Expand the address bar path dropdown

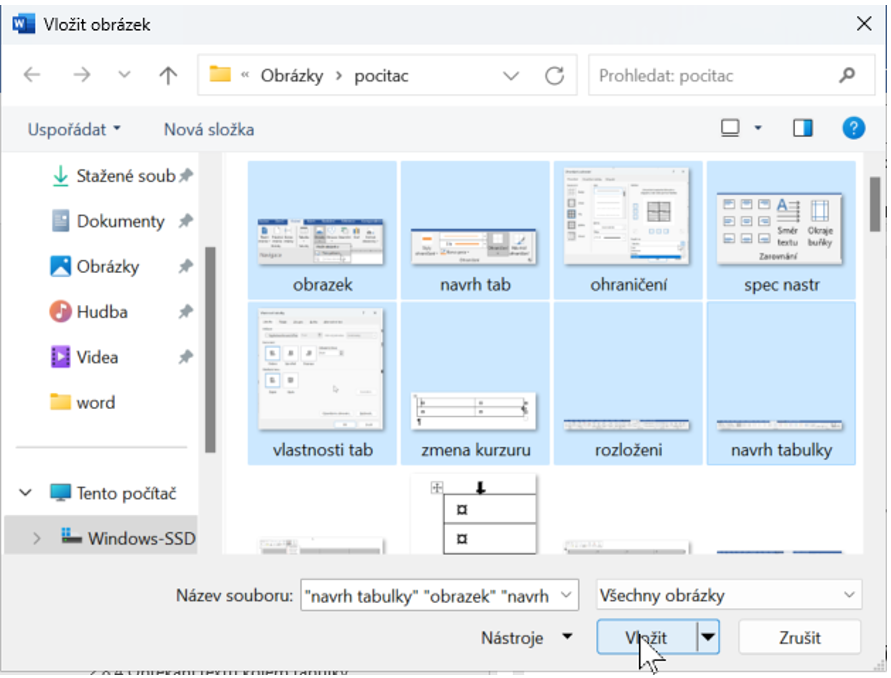[x=512, y=76]
